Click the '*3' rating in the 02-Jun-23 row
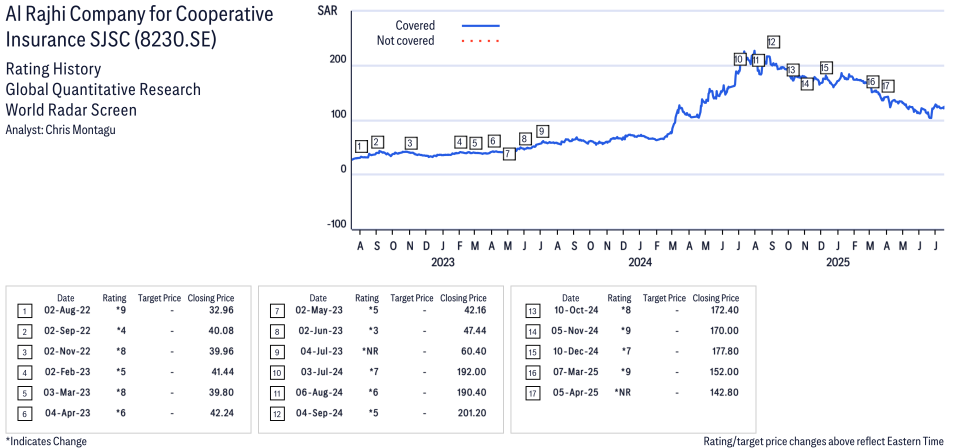Screen dimensions: 955x448 click(x=374, y=331)
